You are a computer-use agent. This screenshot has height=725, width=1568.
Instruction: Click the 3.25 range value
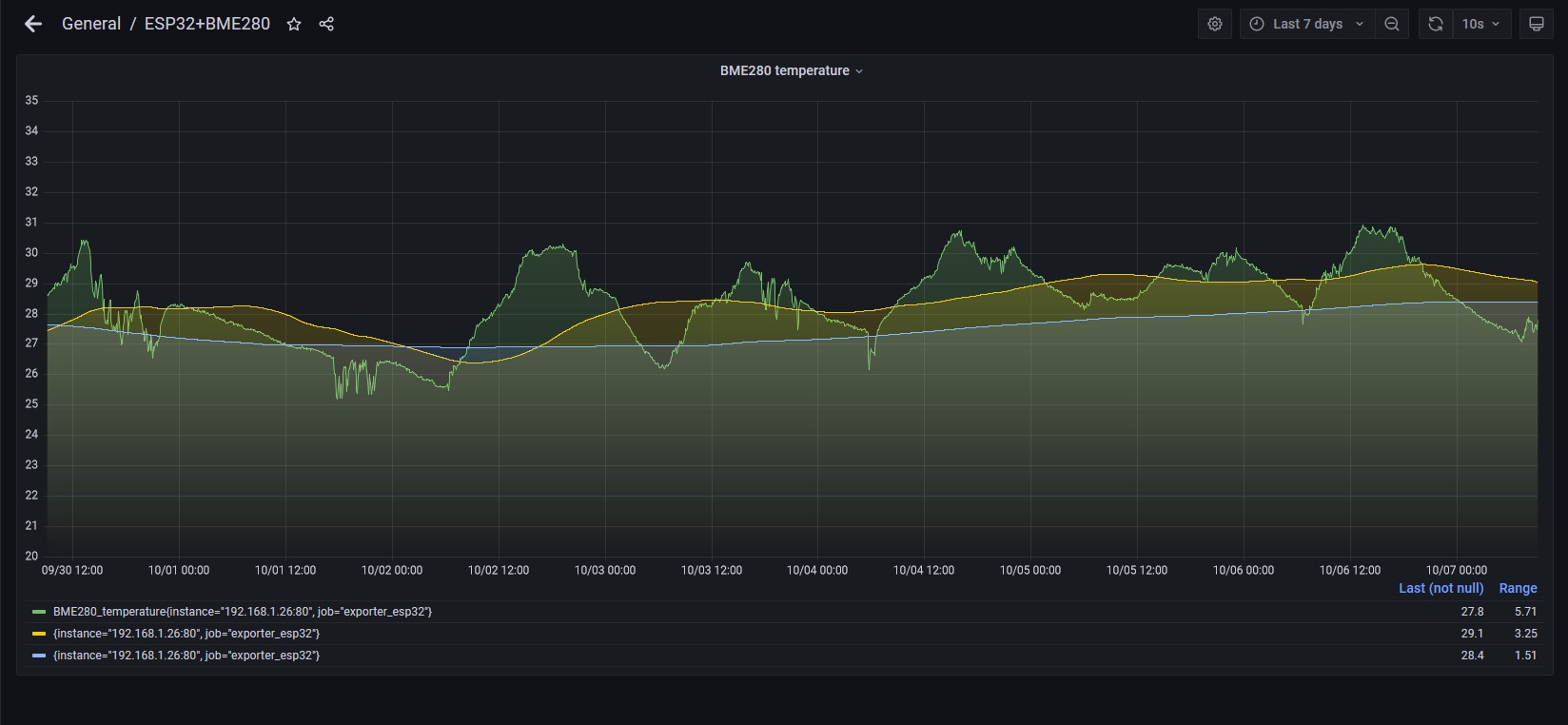click(x=1525, y=634)
